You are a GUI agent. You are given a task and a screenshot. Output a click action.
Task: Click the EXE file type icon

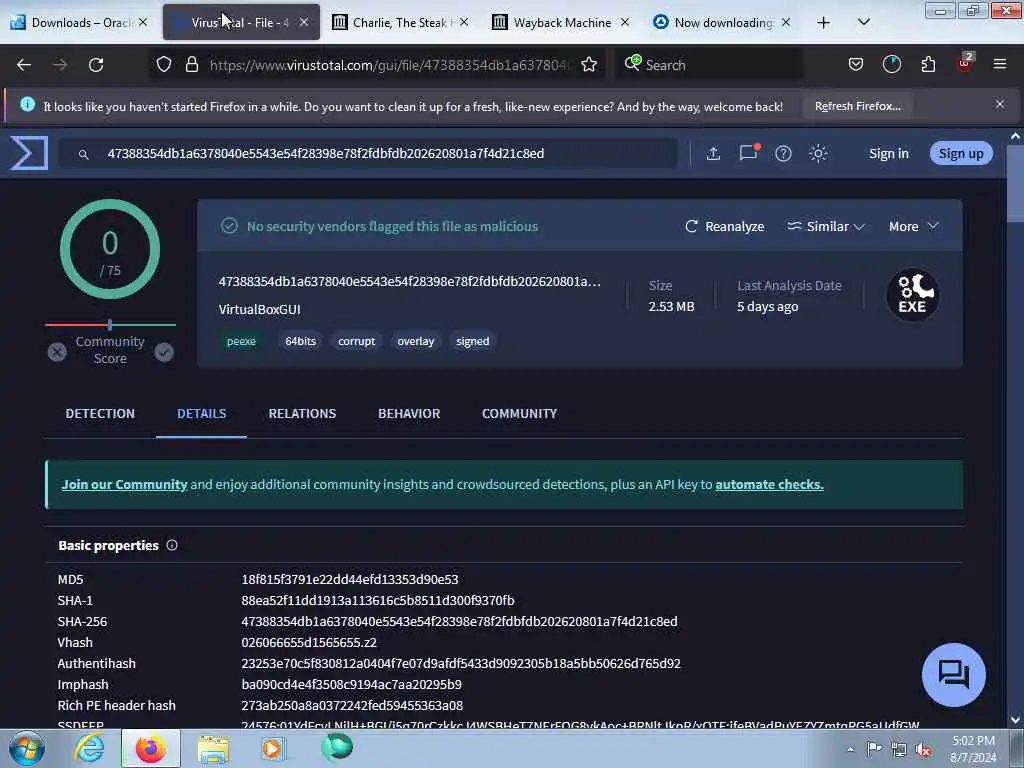point(912,295)
